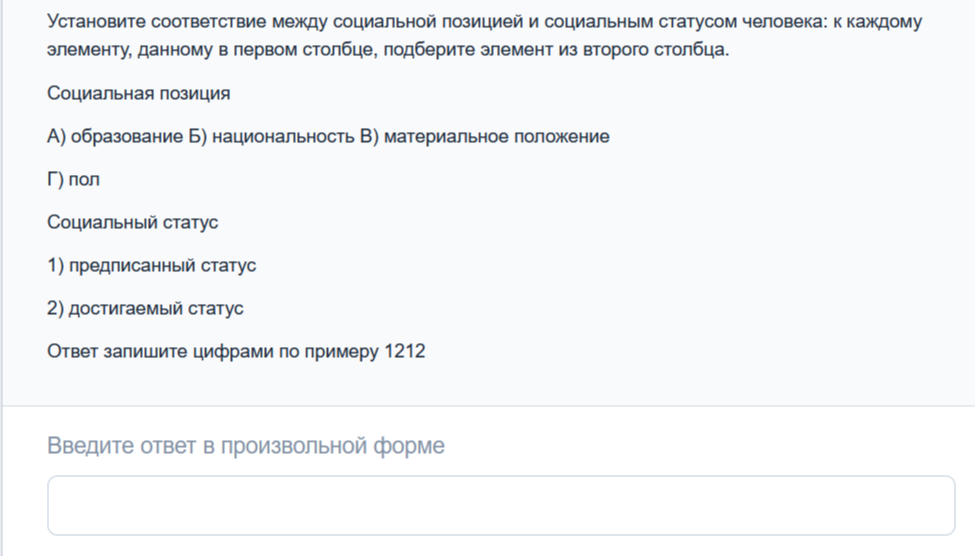Click "1) предписанный статус" line
975x556 pixels.
[x=151, y=265]
